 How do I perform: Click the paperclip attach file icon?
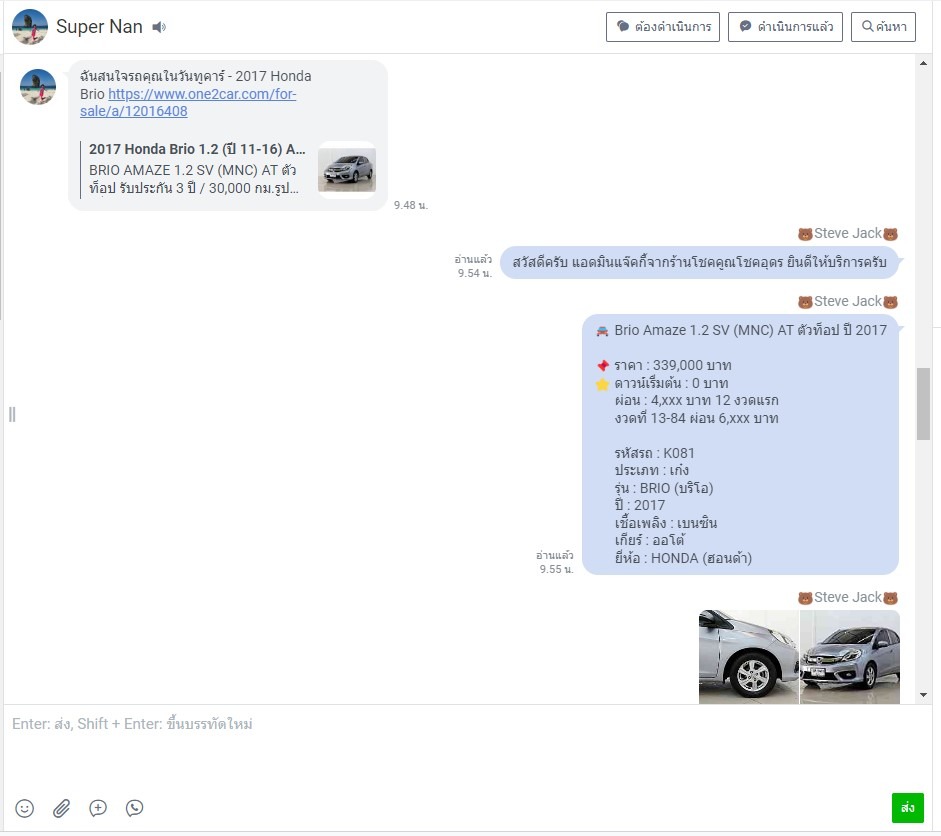click(61, 808)
